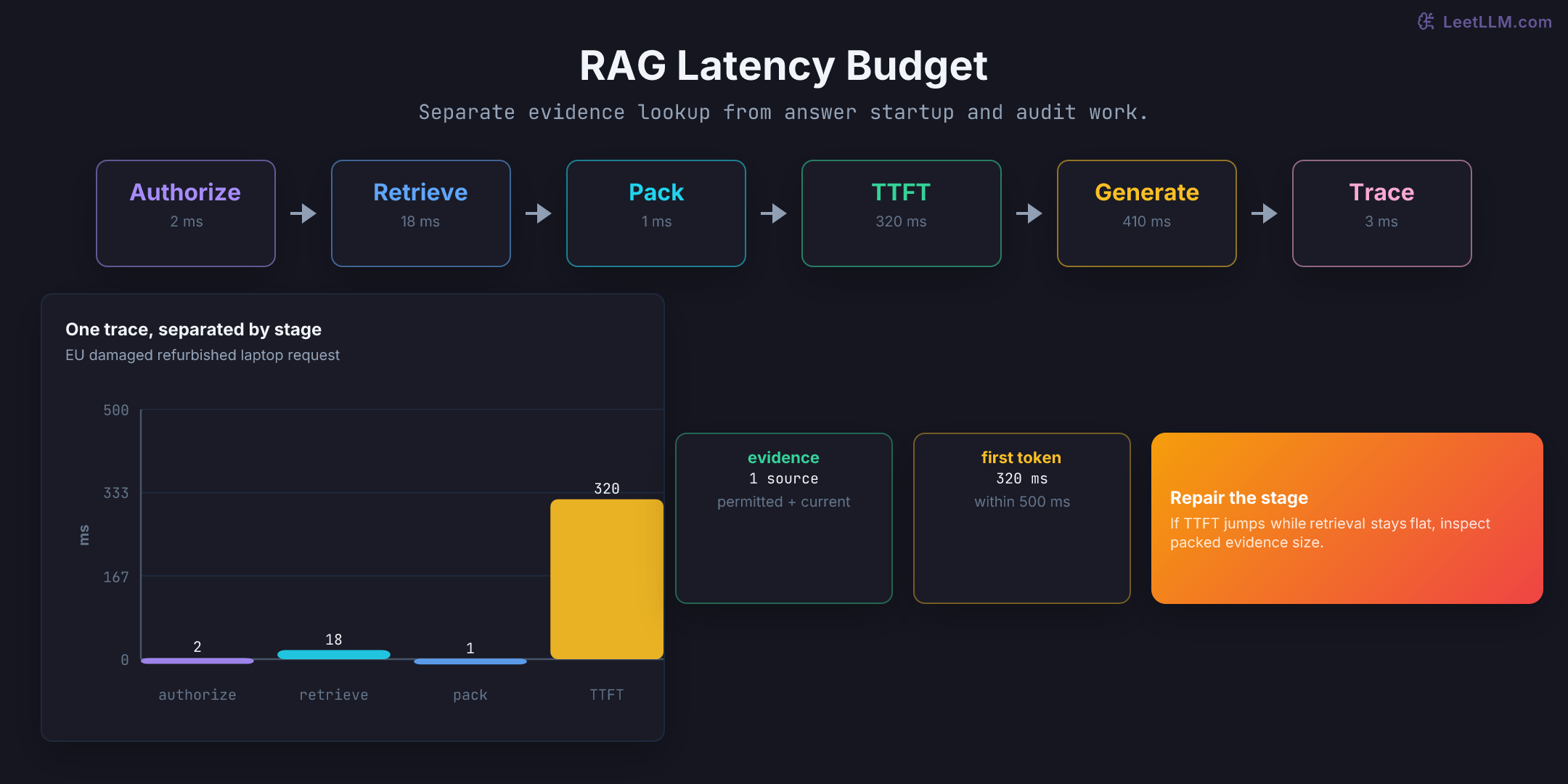Viewport: 1568px width, 784px height.
Task: Click the authorize x-axis label
Action: click(197, 695)
